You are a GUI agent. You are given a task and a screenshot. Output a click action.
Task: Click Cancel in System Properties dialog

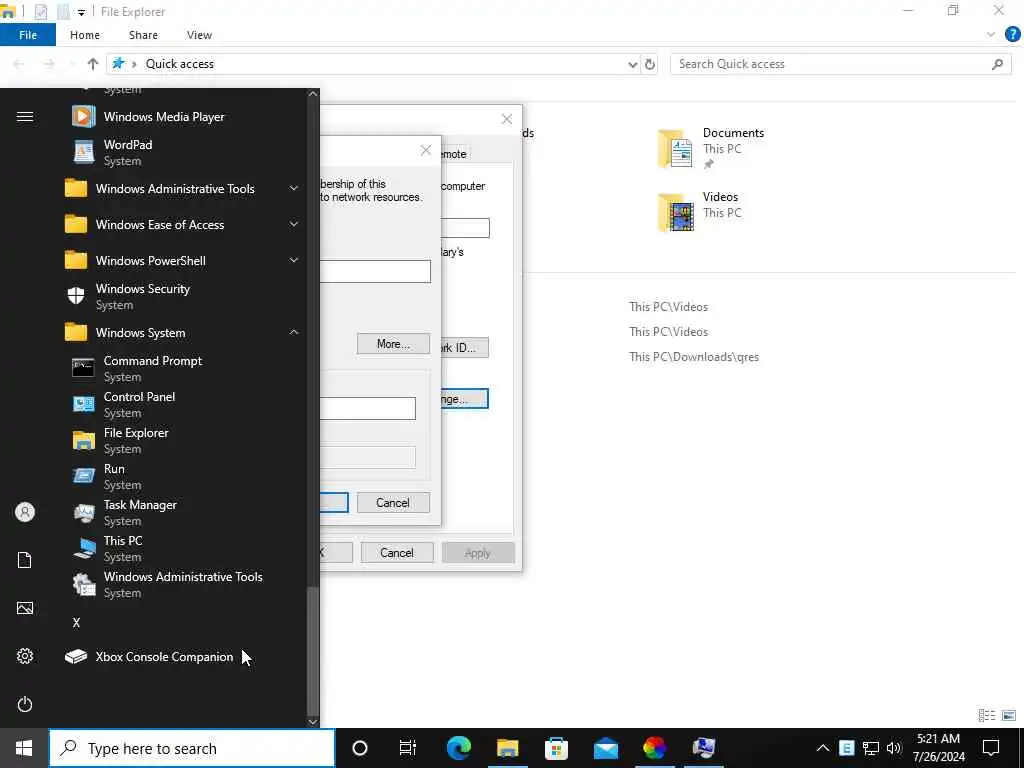click(x=397, y=552)
